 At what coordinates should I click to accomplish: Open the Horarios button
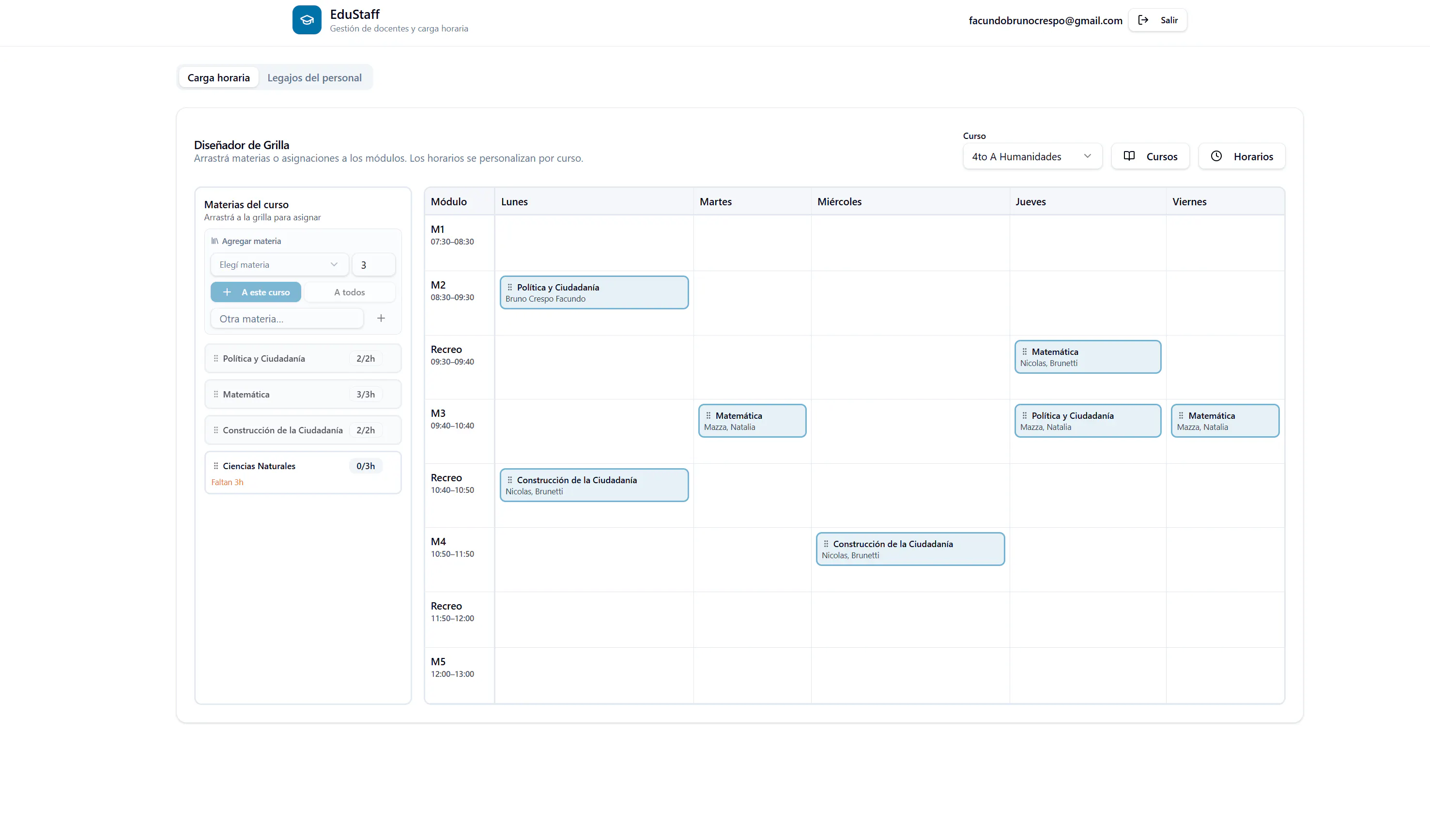[1241, 156]
